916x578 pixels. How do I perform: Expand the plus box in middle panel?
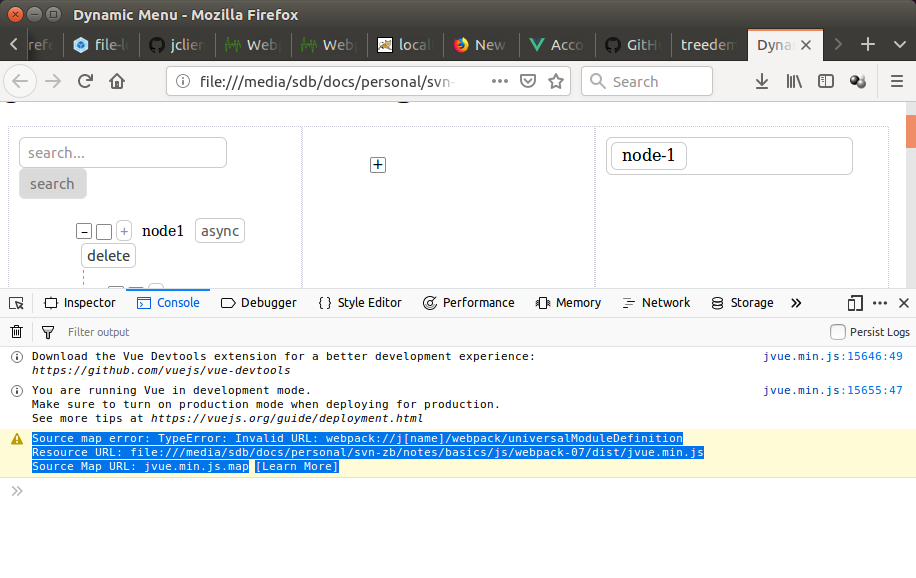coord(378,165)
